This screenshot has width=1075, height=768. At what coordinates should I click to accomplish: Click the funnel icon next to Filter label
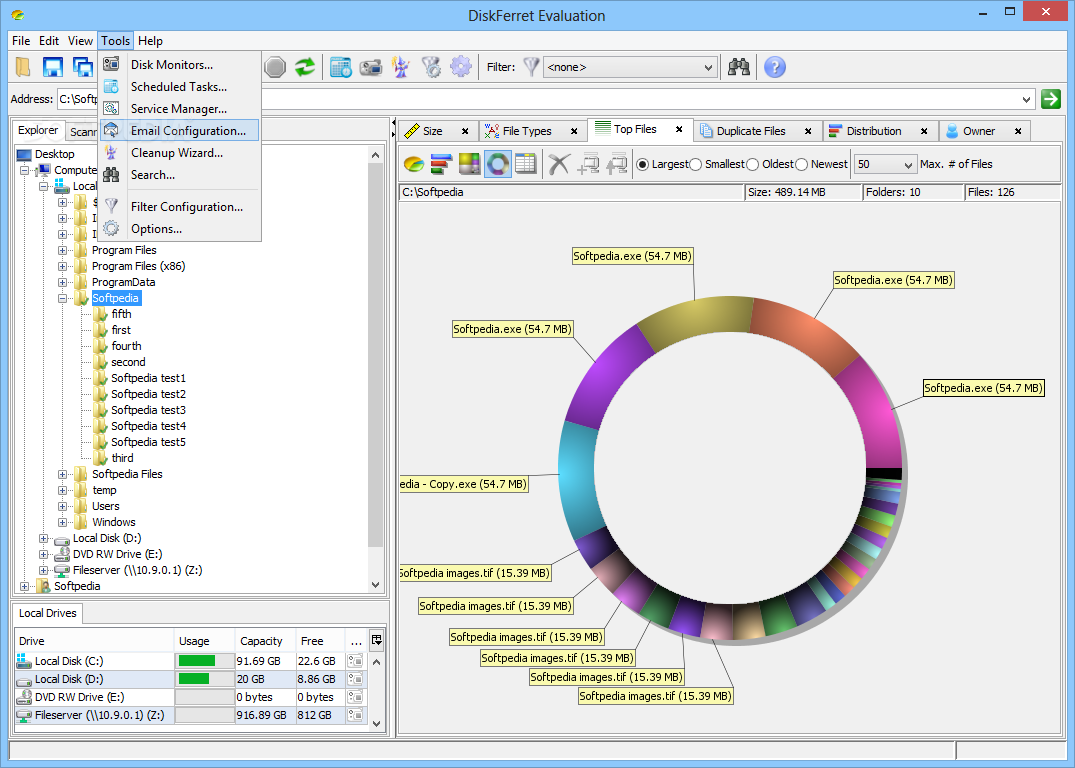(531, 67)
